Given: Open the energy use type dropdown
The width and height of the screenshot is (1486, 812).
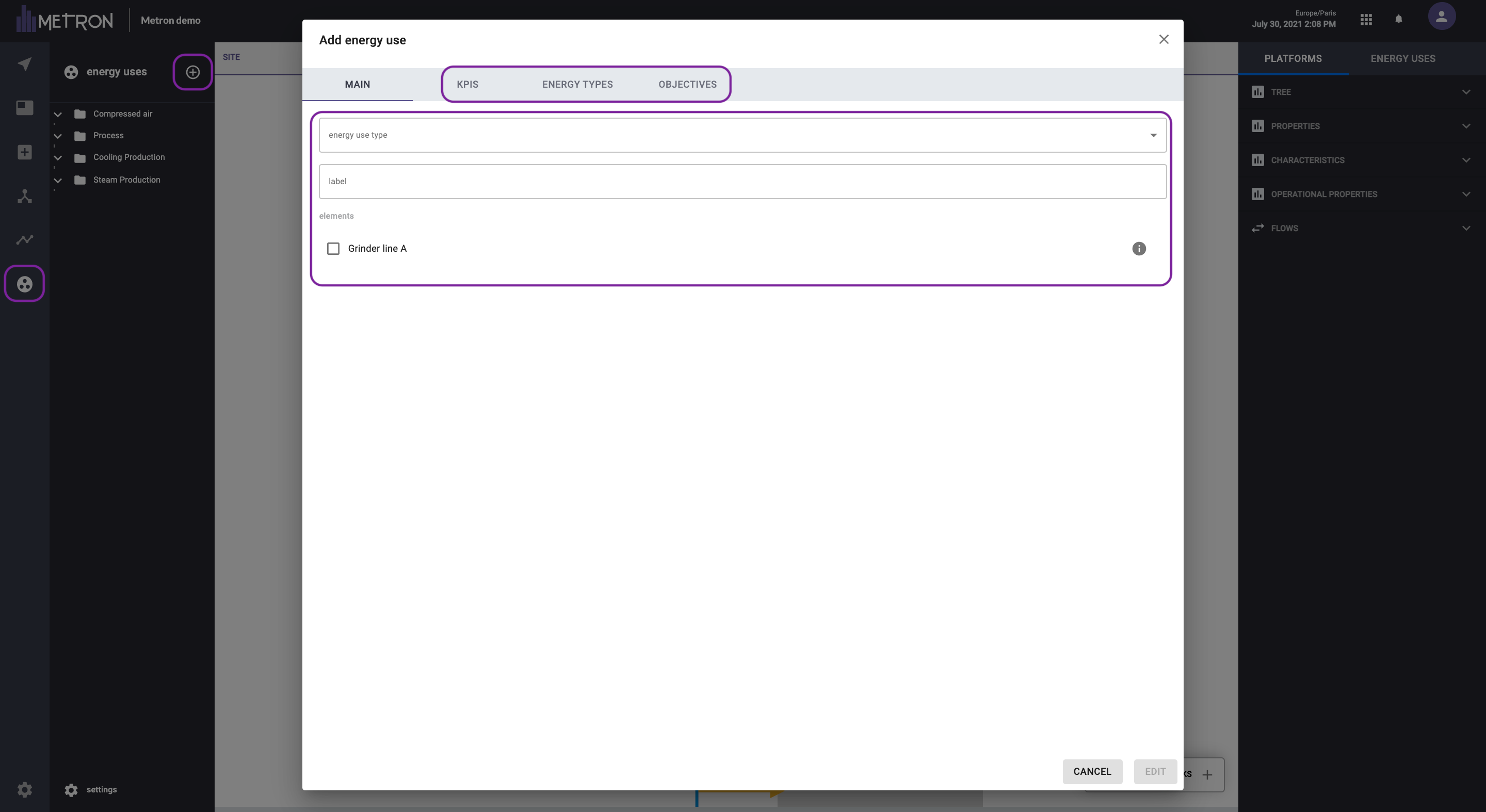Looking at the screenshot, I should [742, 135].
